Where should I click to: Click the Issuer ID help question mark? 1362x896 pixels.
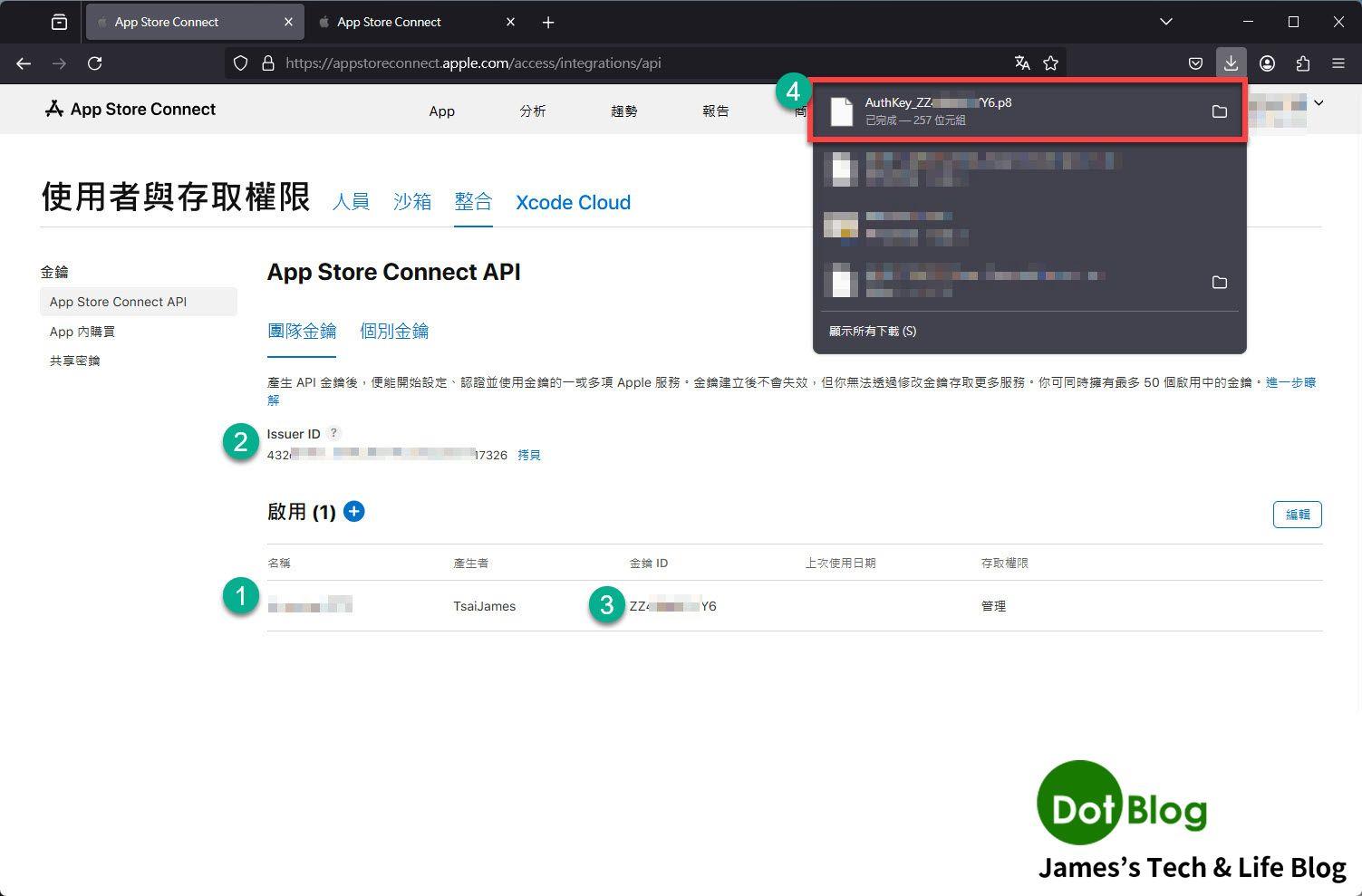point(334,433)
